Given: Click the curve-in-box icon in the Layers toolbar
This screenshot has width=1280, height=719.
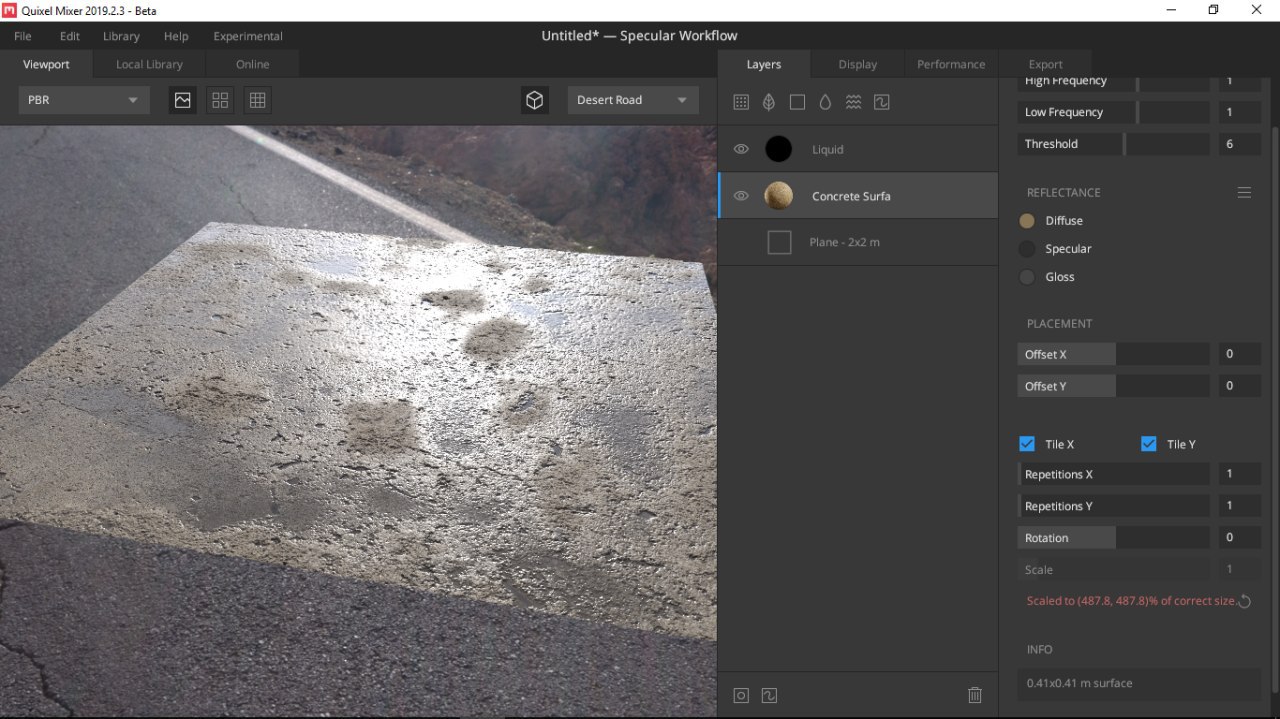Looking at the screenshot, I should (882, 102).
